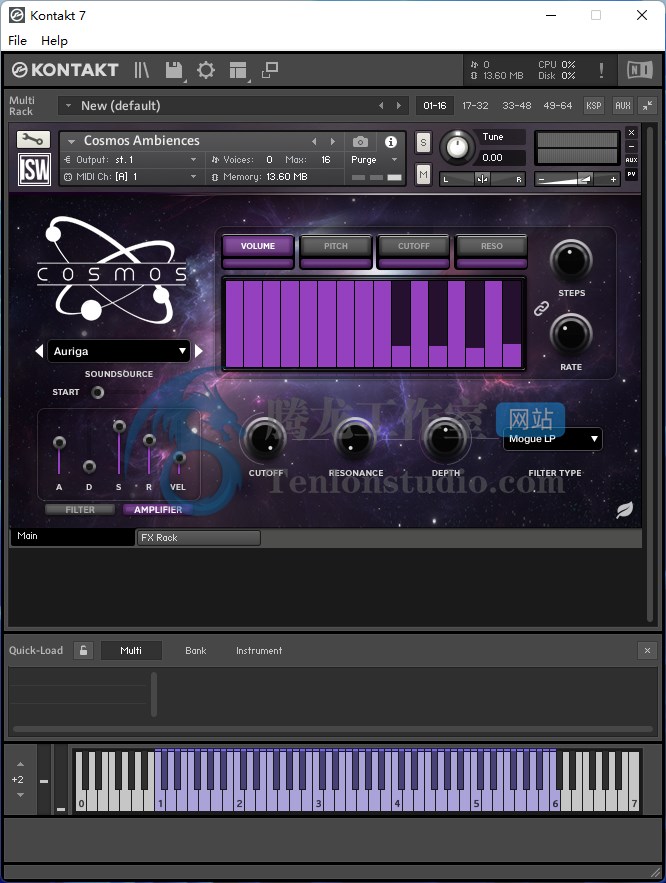666x883 pixels.
Task: Minimize the instrument header with minus button
Action: (632, 146)
